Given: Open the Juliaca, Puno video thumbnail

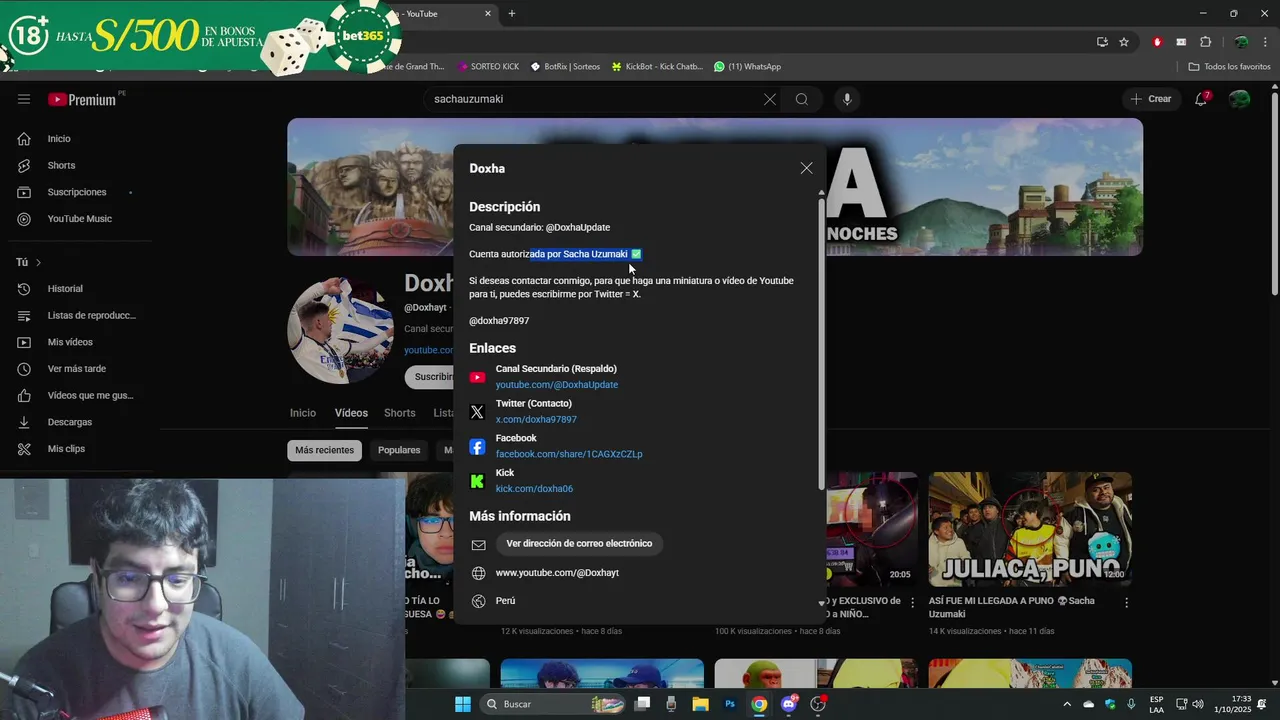Looking at the screenshot, I should (x=1030, y=529).
